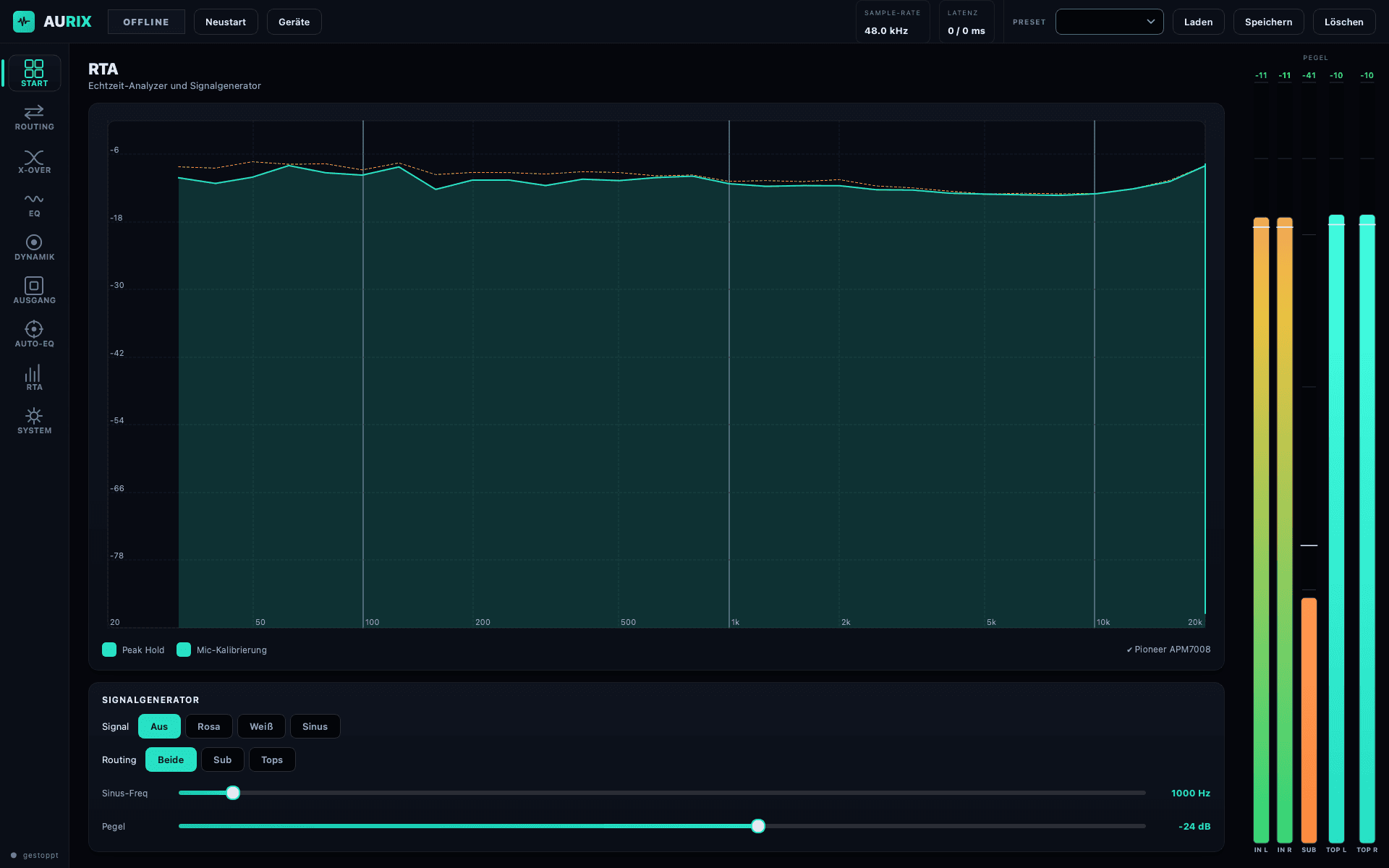The image size is (1389, 868).
Task: Click the gestoppt status text
Action: point(41,855)
